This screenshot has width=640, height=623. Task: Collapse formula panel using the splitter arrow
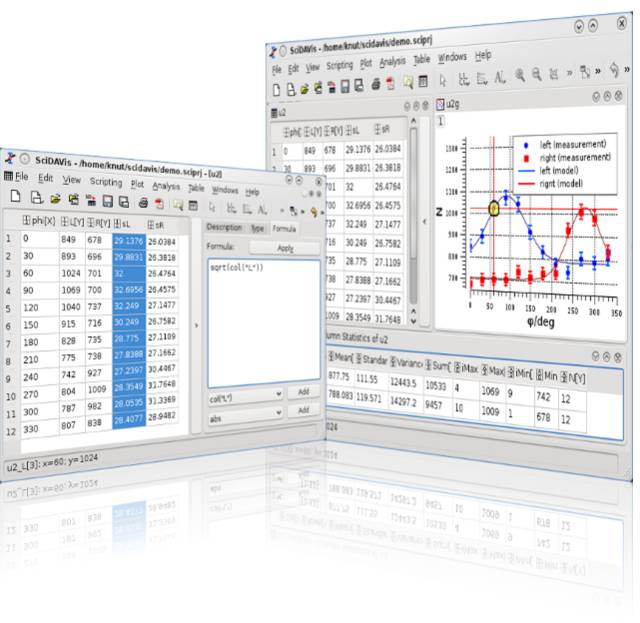[196, 325]
